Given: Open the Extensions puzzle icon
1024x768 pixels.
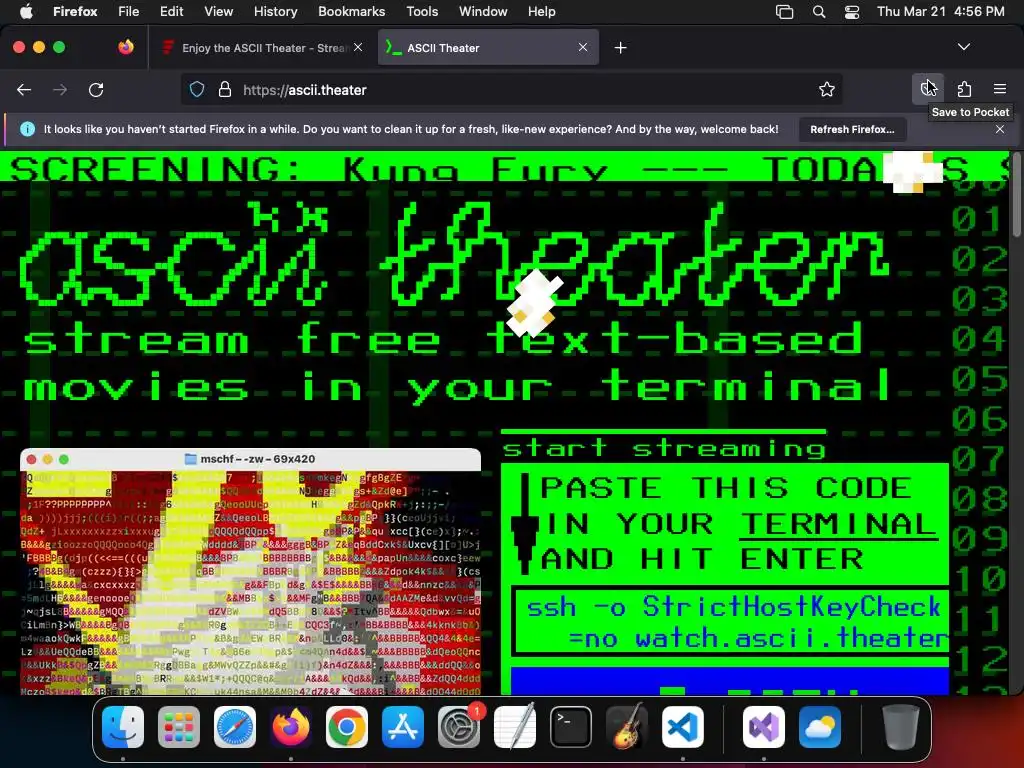Looking at the screenshot, I should click(964, 89).
